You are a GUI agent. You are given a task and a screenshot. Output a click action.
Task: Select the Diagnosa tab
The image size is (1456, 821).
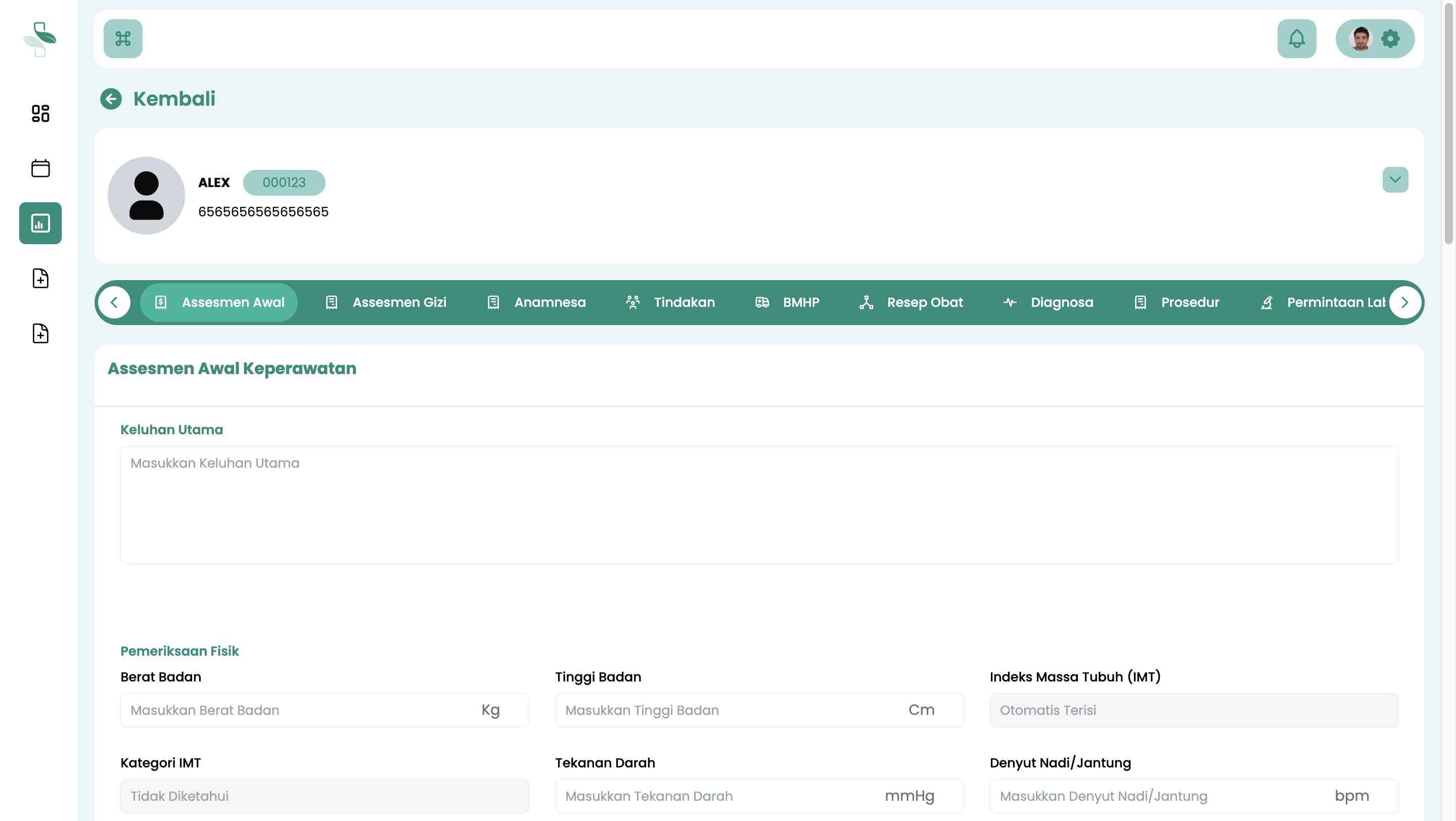[x=1049, y=302]
